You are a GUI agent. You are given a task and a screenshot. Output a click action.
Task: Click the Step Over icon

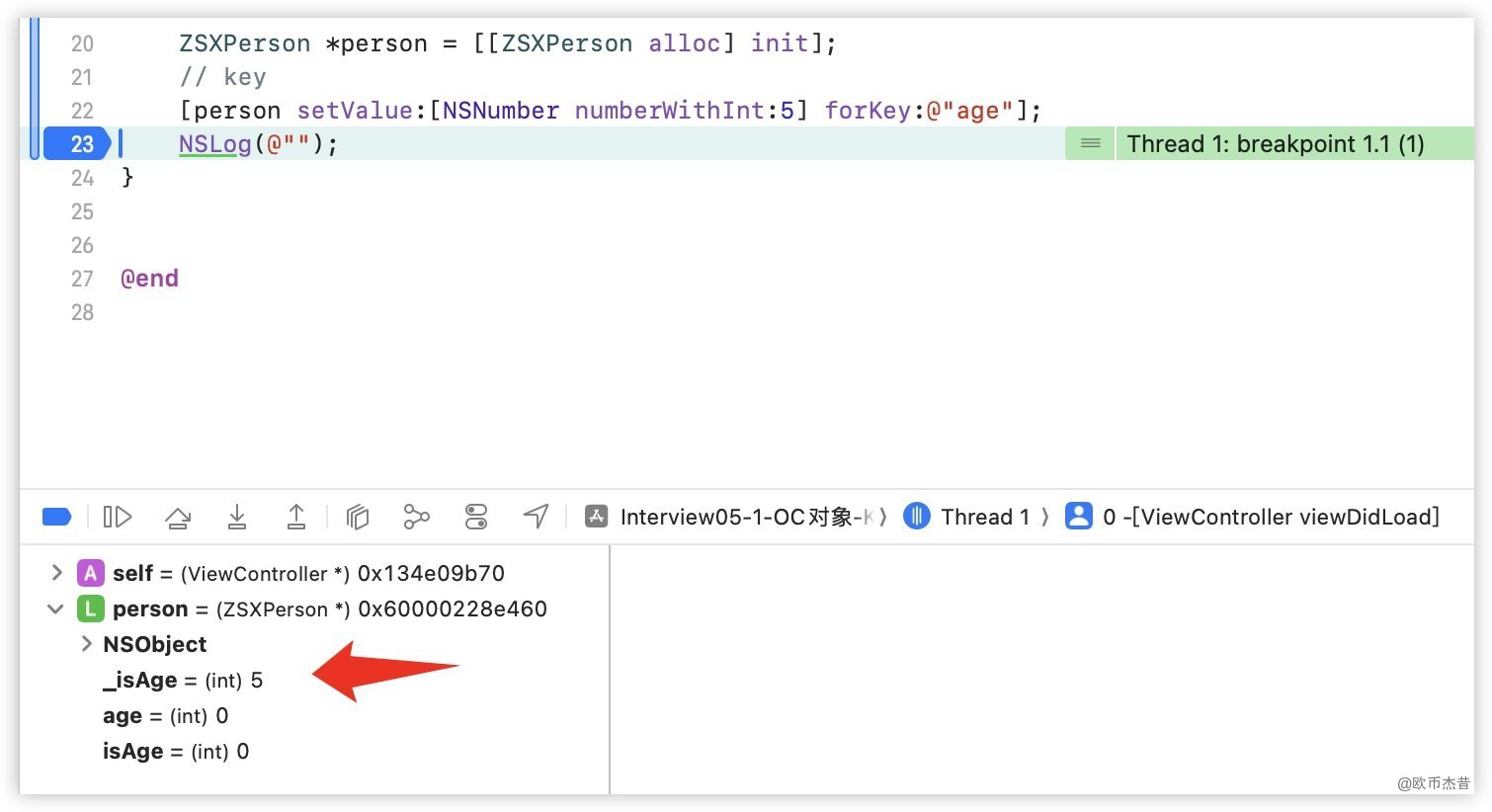tap(178, 517)
